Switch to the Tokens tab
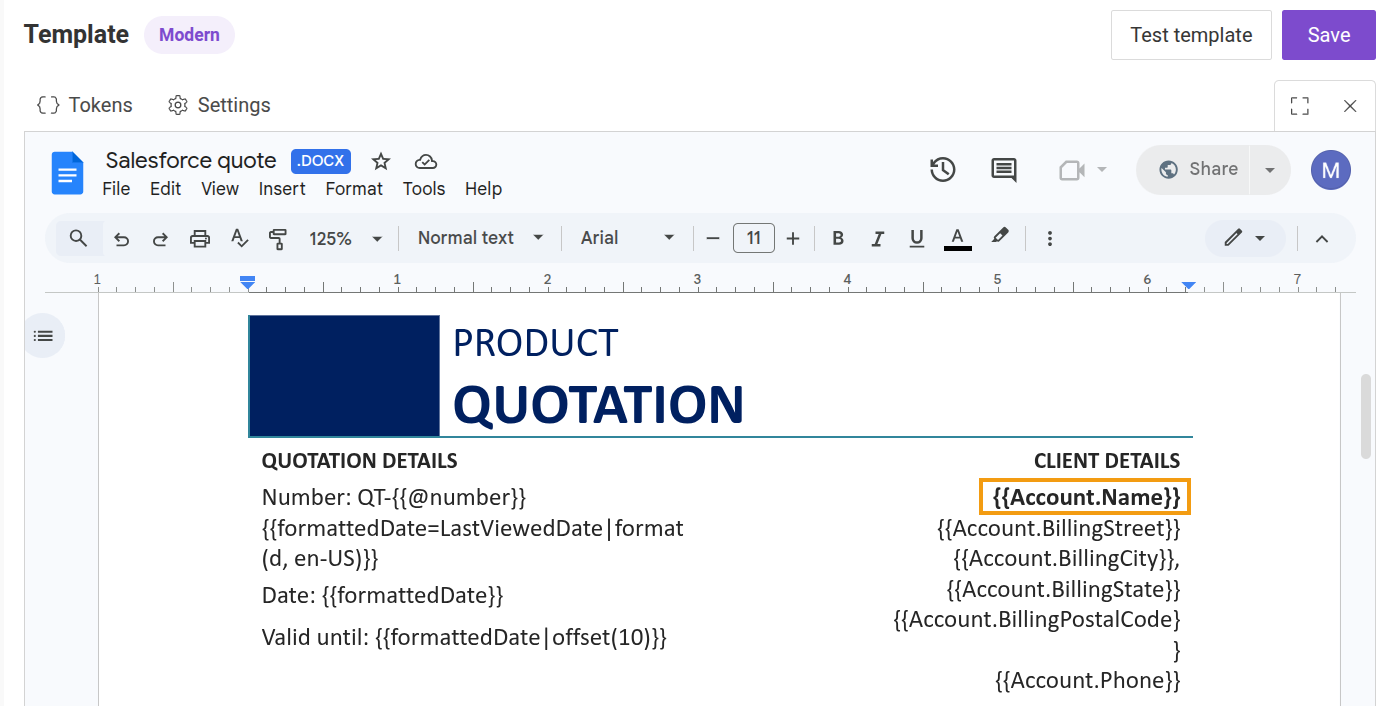This screenshot has height=706, width=1381. [x=84, y=105]
